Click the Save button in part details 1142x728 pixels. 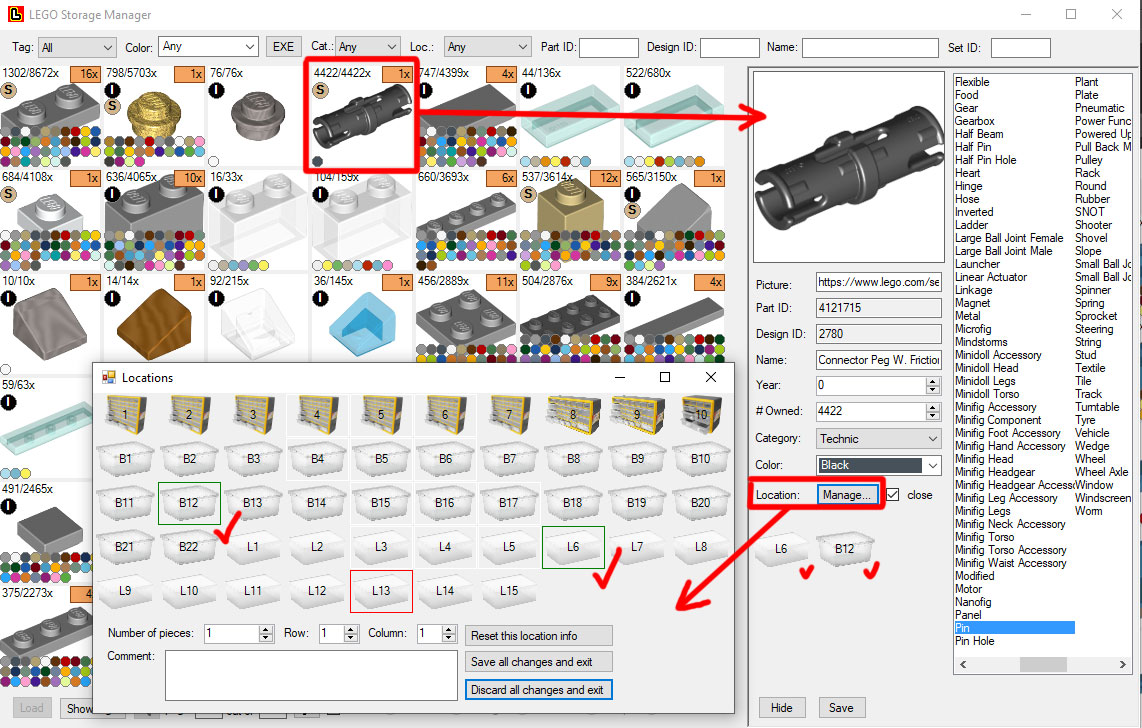(x=841, y=708)
